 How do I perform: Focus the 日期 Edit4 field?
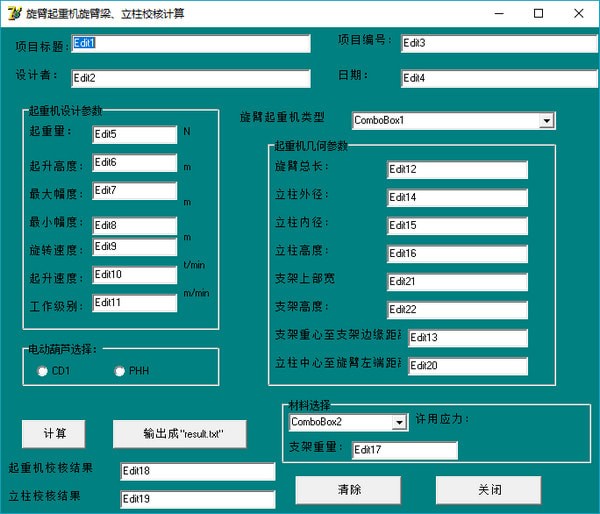(499, 78)
